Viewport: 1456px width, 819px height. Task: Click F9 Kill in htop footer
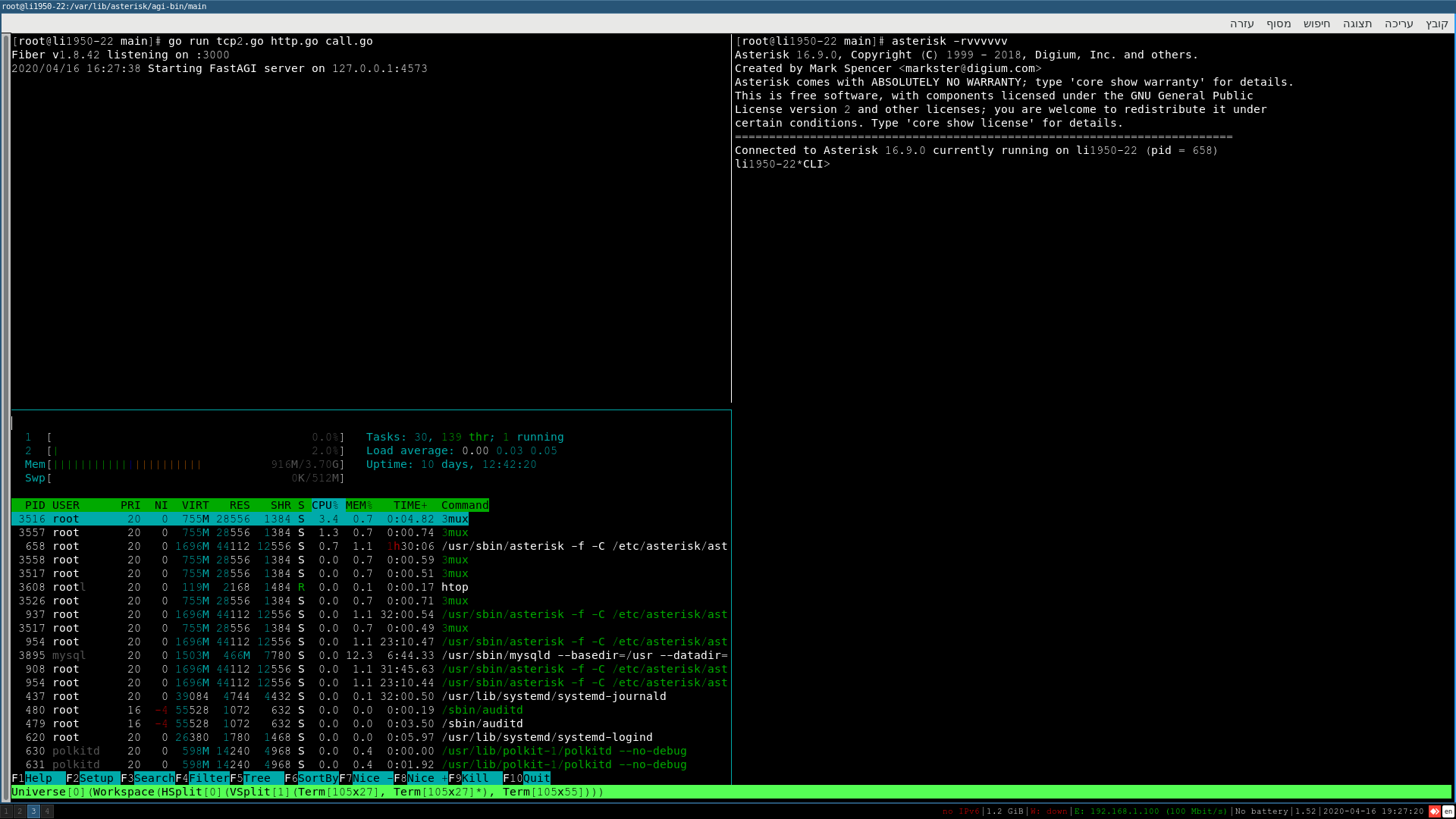pyautogui.click(x=475, y=778)
